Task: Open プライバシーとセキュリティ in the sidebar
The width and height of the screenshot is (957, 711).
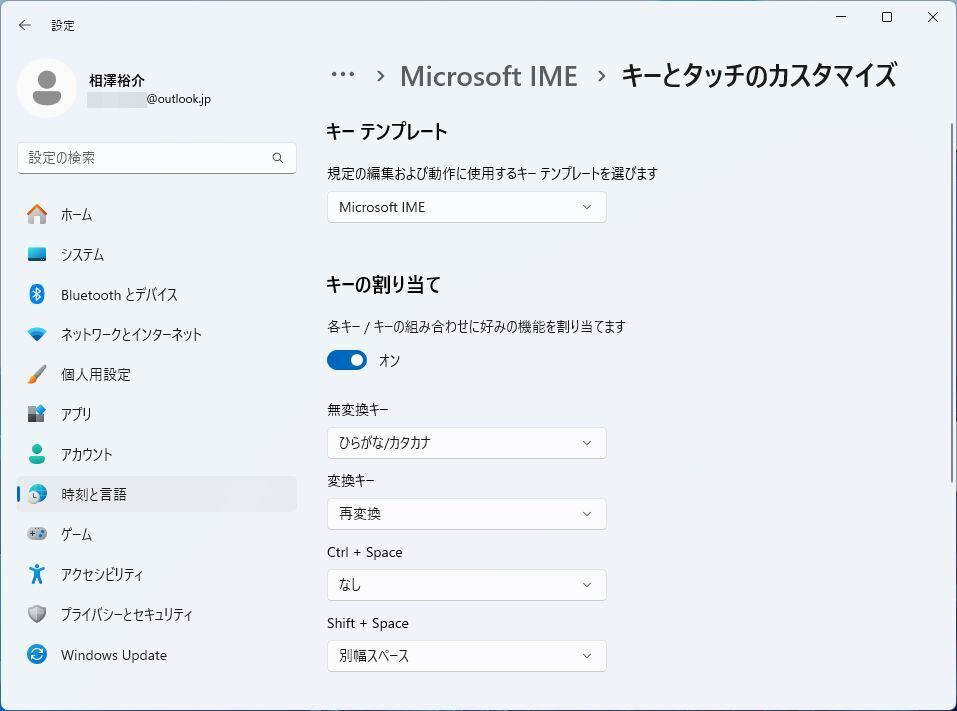Action: (157, 614)
